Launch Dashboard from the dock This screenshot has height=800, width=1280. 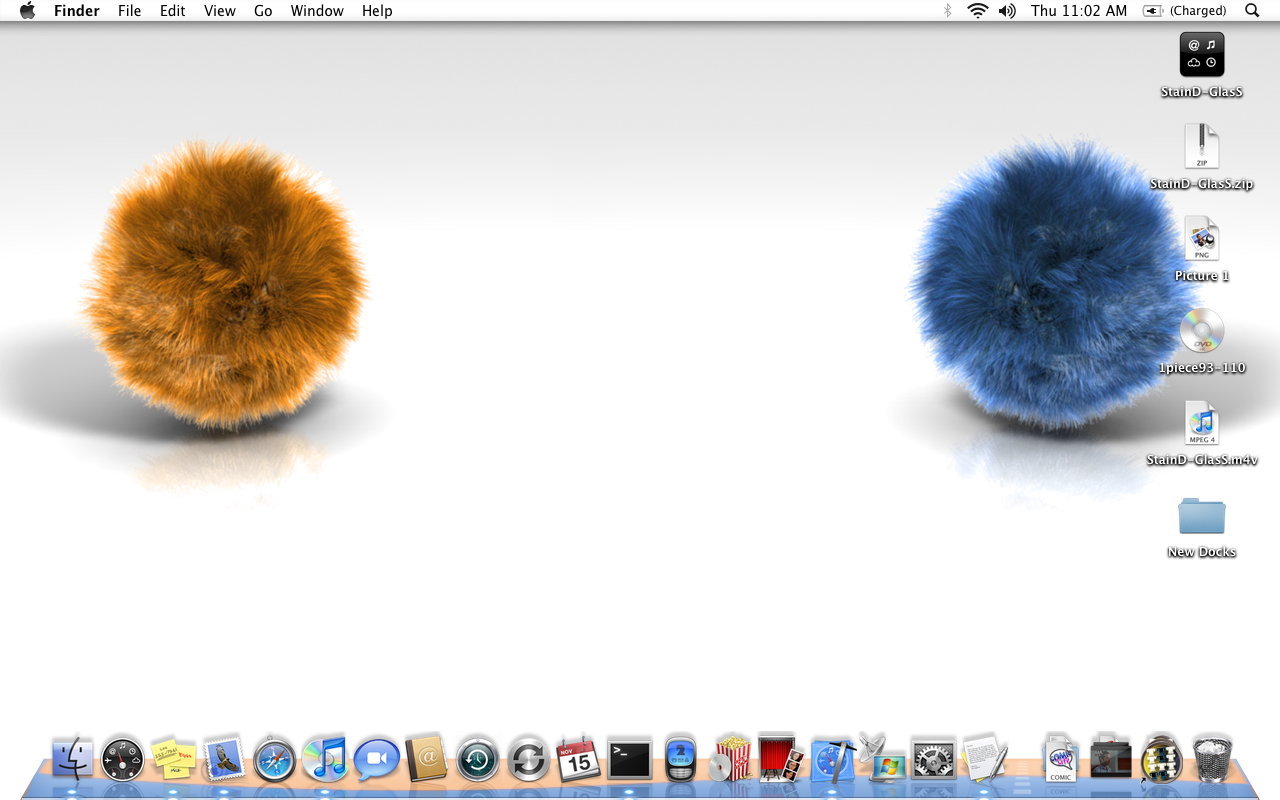point(123,760)
